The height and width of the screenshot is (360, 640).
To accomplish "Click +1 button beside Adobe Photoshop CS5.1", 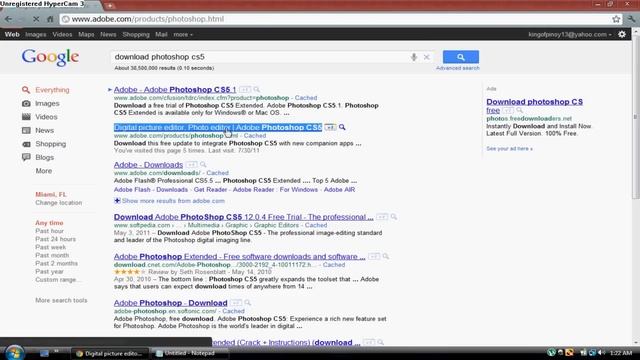I will (x=244, y=89).
